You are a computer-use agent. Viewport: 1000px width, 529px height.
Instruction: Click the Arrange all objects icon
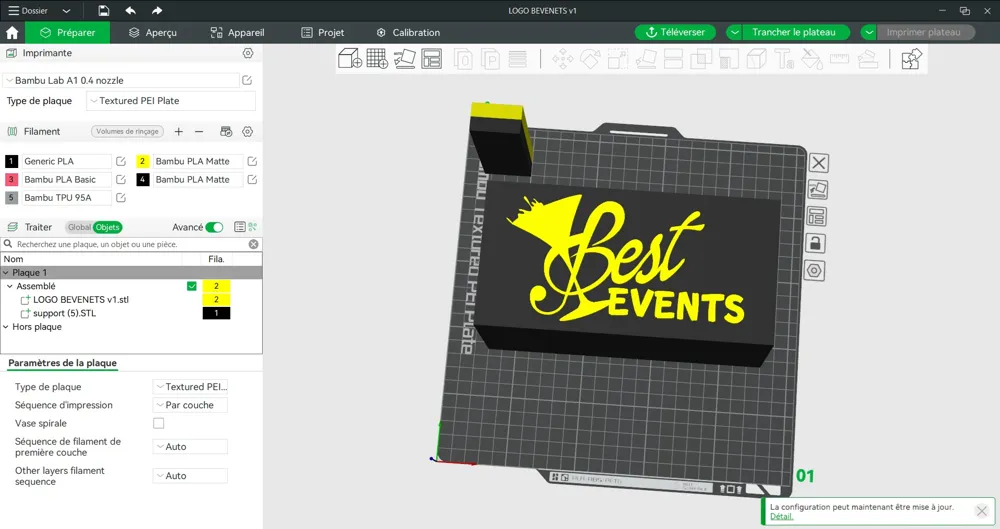[x=432, y=59]
